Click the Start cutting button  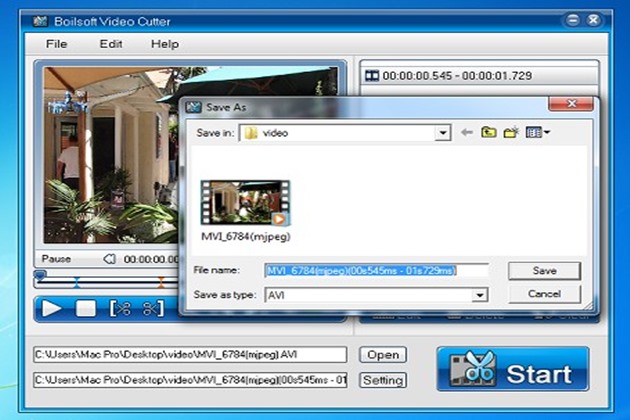(513, 369)
